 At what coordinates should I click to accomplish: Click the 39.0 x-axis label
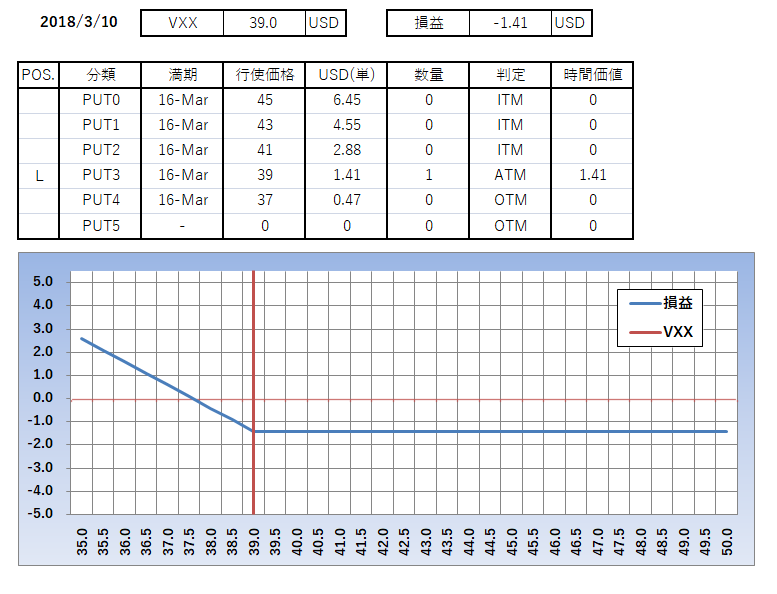254,541
